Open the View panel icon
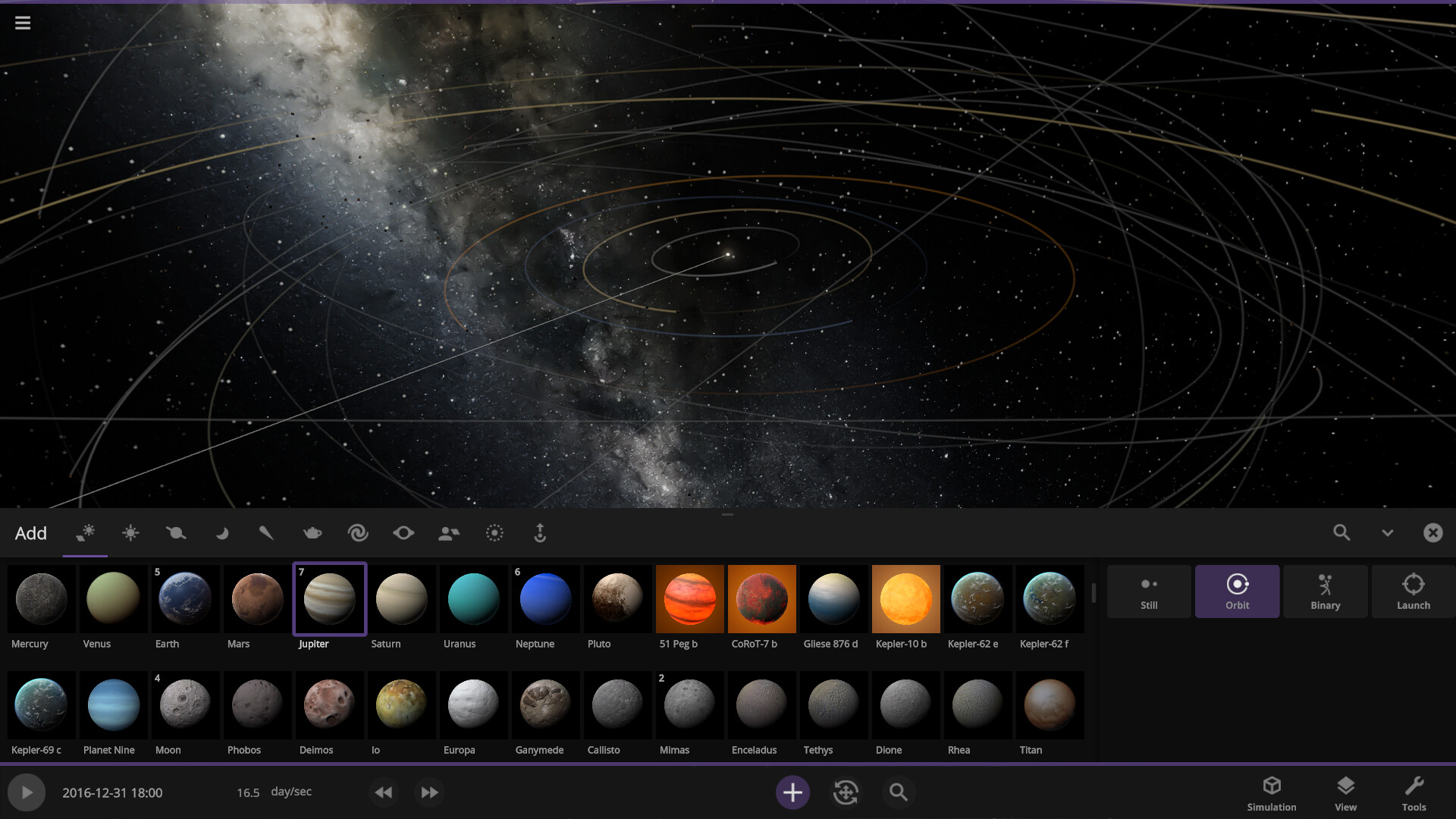The width and height of the screenshot is (1456, 819). click(x=1345, y=792)
